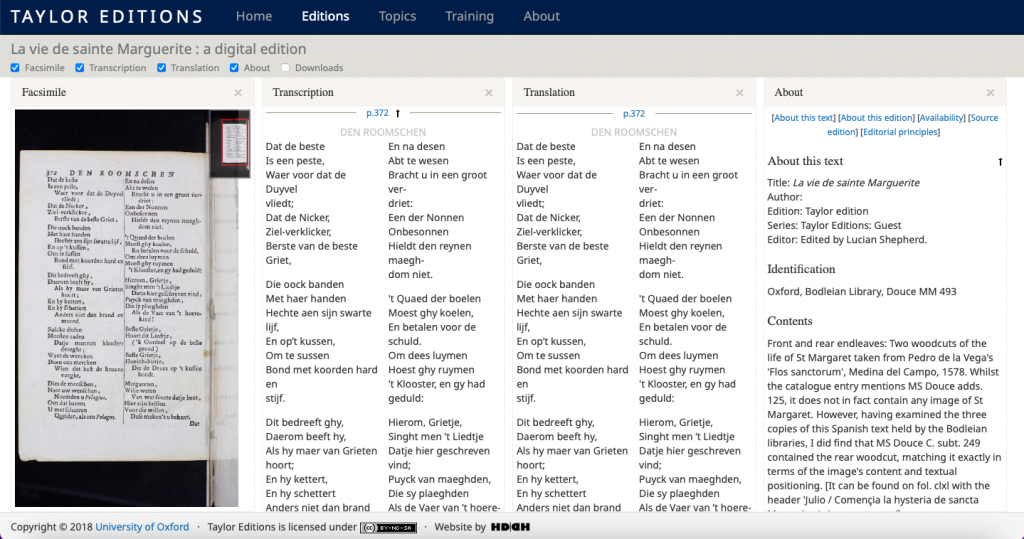Click the 'Contents' heading in About panel
Viewport: 1024px width, 539px height.
click(790, 321)
